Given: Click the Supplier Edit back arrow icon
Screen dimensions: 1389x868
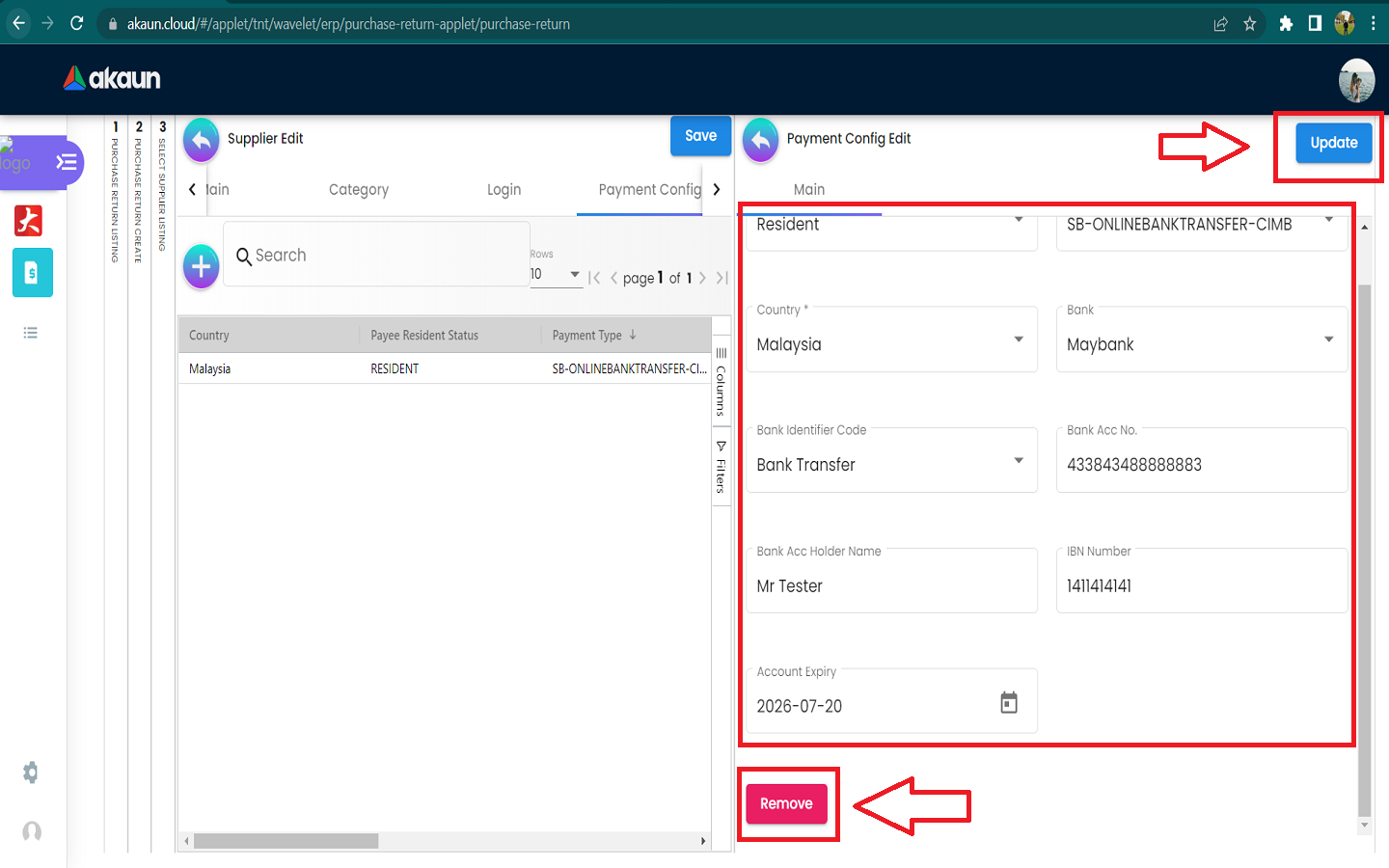Looking at the screenshot, I should coord(201,141).
